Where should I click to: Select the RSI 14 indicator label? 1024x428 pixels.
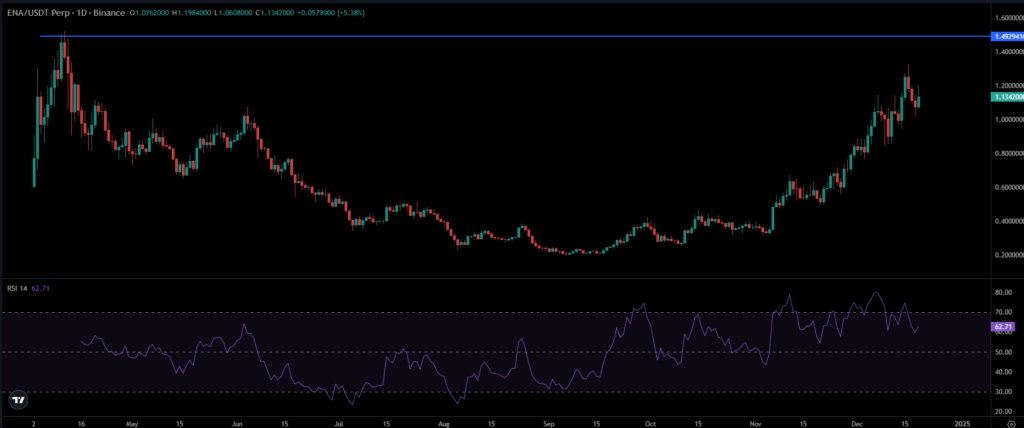(x=17, y=288)
